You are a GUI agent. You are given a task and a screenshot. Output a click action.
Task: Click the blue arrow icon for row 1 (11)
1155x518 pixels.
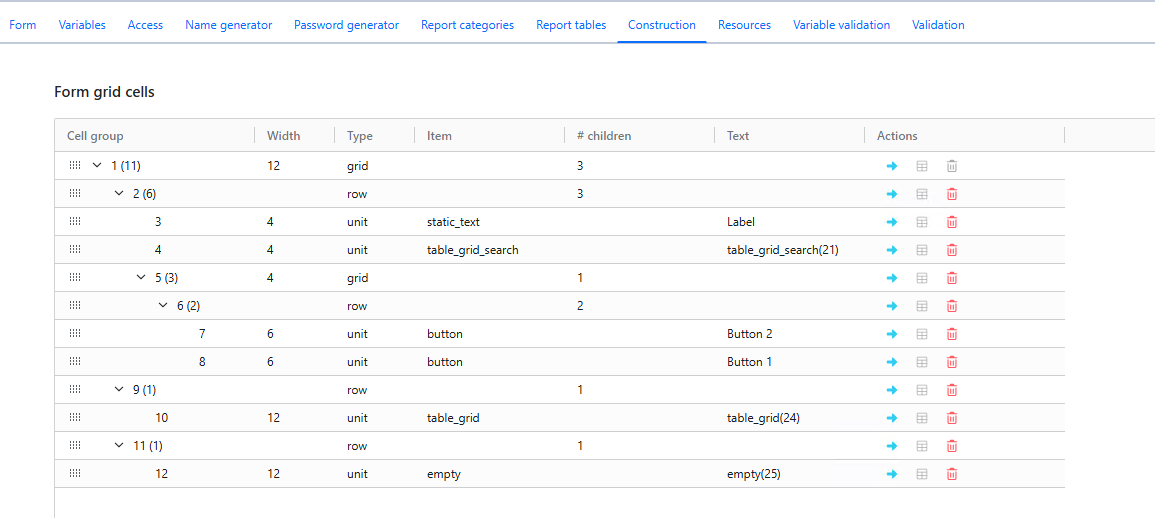coord(891,166)
